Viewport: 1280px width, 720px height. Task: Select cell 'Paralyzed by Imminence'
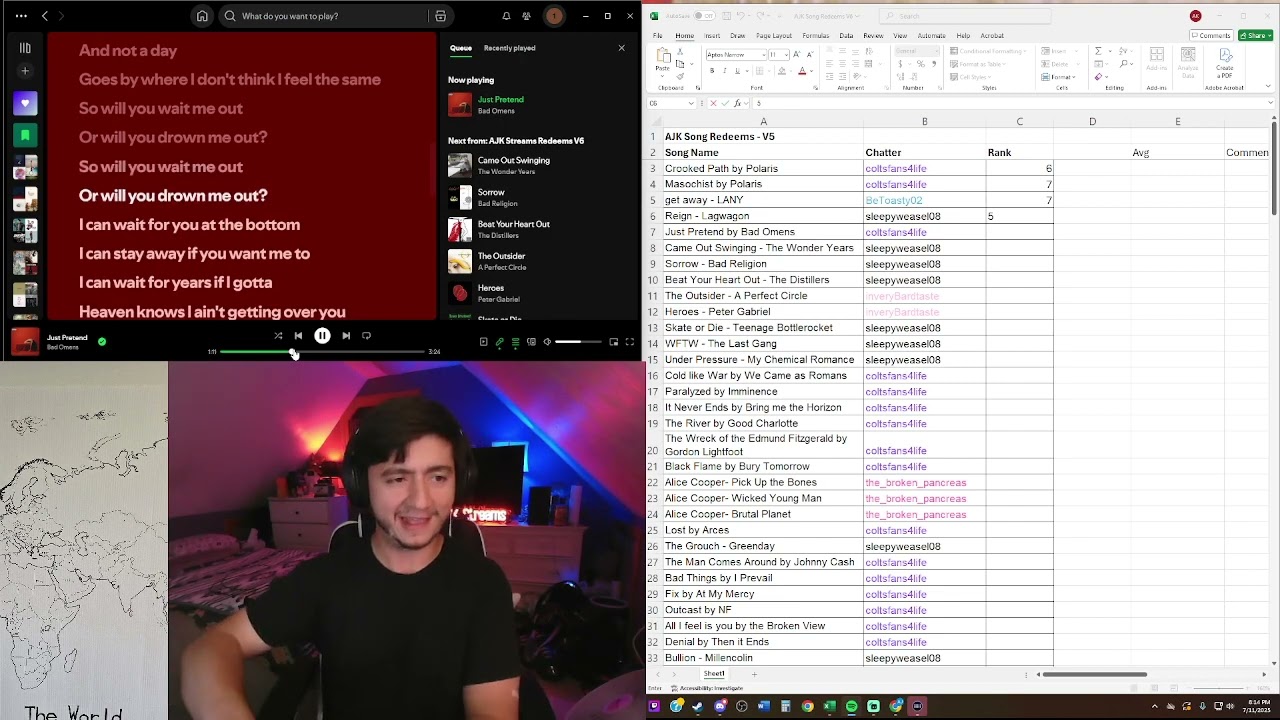[763, 392]
